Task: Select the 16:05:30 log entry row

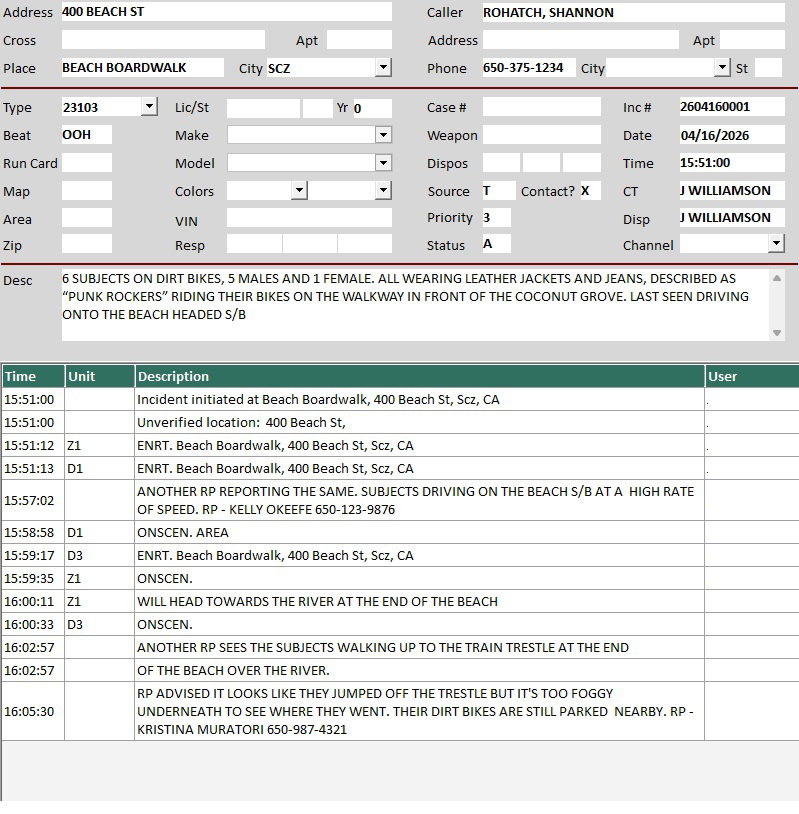Action: pos(419,711)
